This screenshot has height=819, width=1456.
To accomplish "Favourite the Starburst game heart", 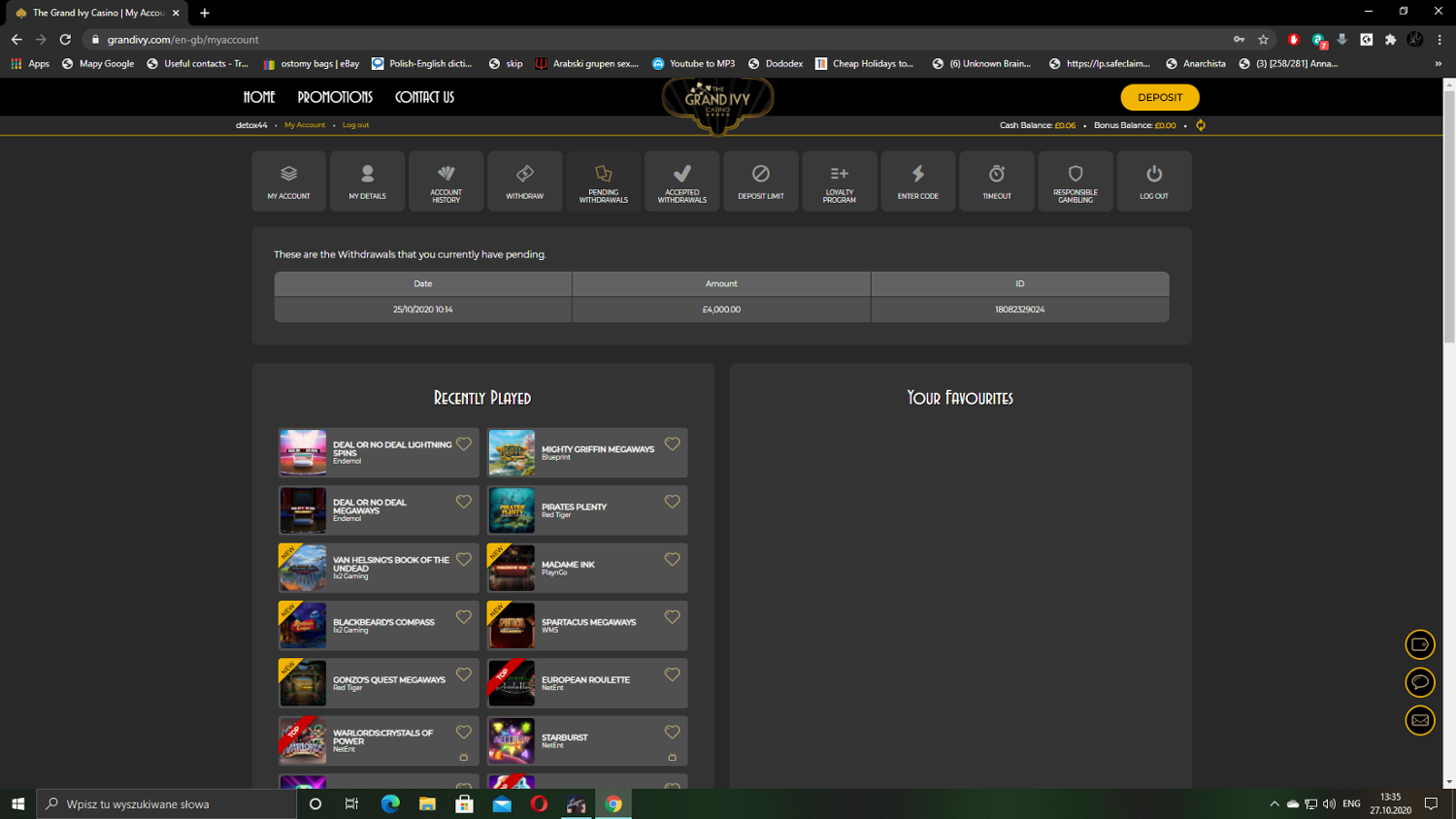I will pyautogui.click(x=672, y=733).
